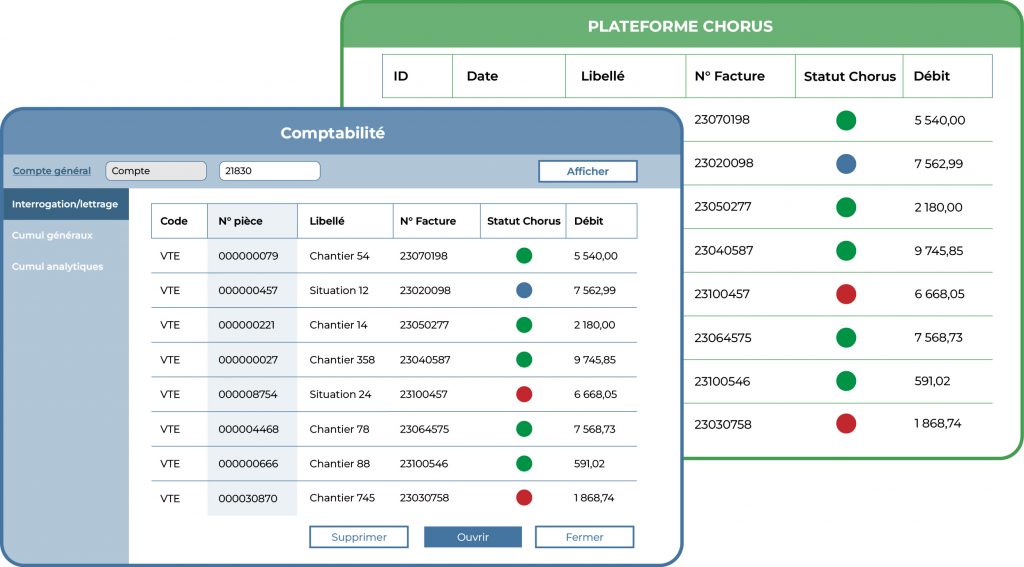This screenshot has height=567, width=1024.
Task: Open Cumul généraux in sidebar
Action: tap(52, 235)
